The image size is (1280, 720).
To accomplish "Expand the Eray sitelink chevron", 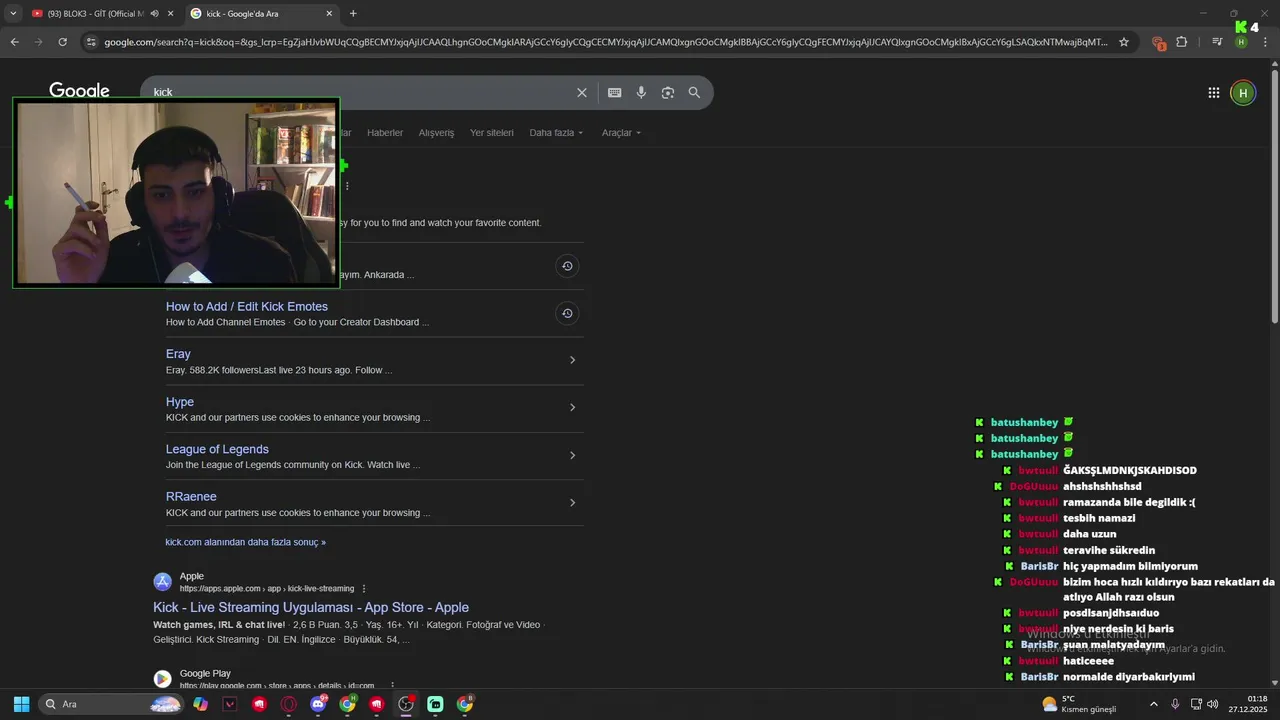I will [x=572, y=360].
